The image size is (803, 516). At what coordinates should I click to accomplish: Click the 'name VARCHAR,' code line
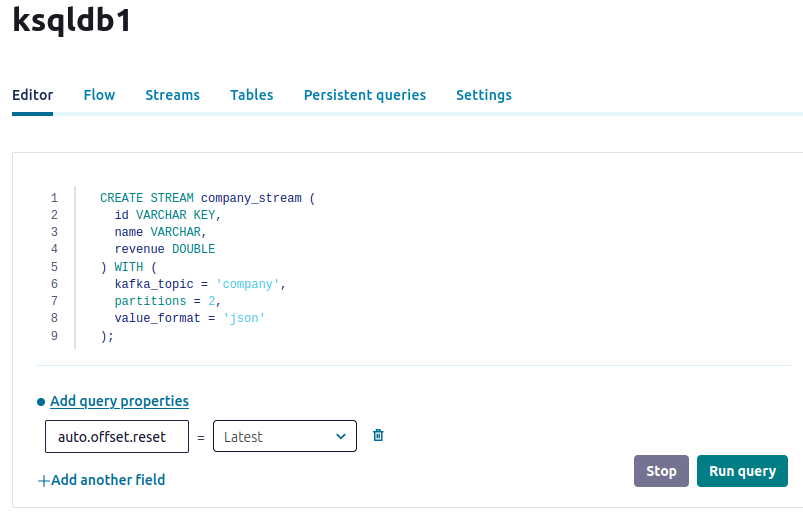click(x=160, y=232)
